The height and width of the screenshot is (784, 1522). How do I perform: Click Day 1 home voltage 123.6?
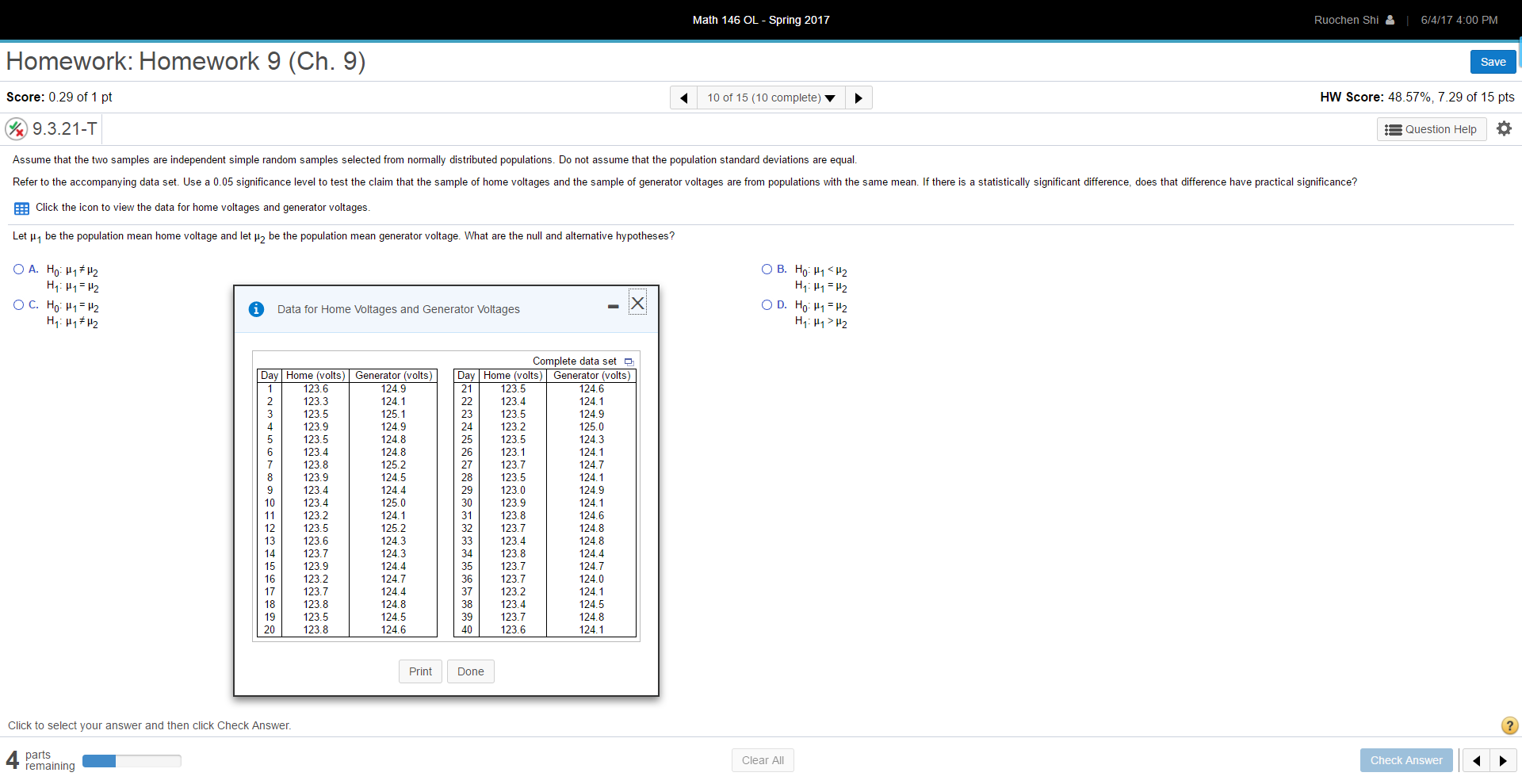[x=315, y=389]
